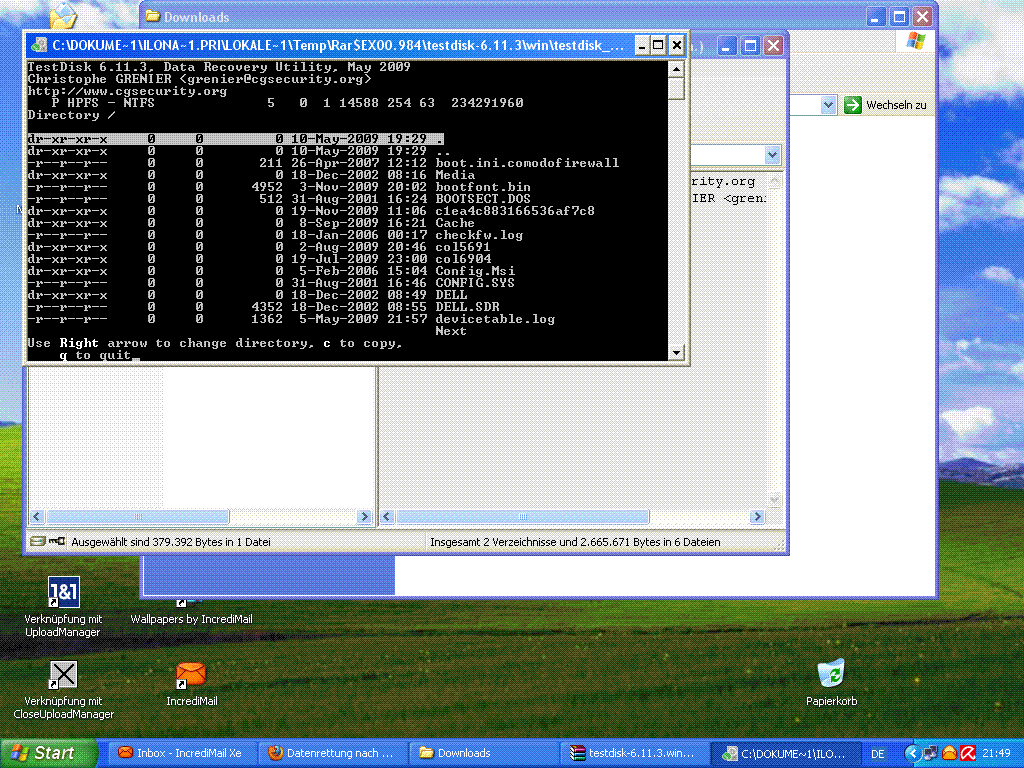Click the TestDisk console title bar icon
This screenshot has width=1024, height=768.
pos(39,45)
